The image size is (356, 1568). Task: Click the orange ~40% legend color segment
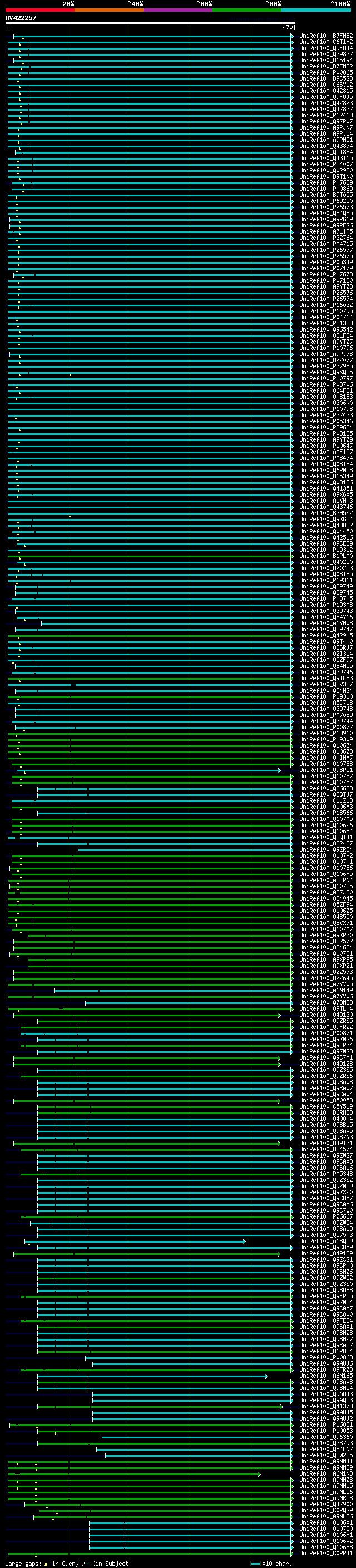109,10
